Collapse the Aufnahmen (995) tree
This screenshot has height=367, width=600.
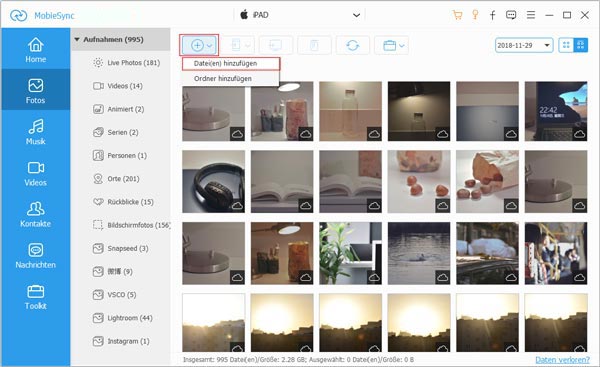pyautogui.click(x=77, y=39)
